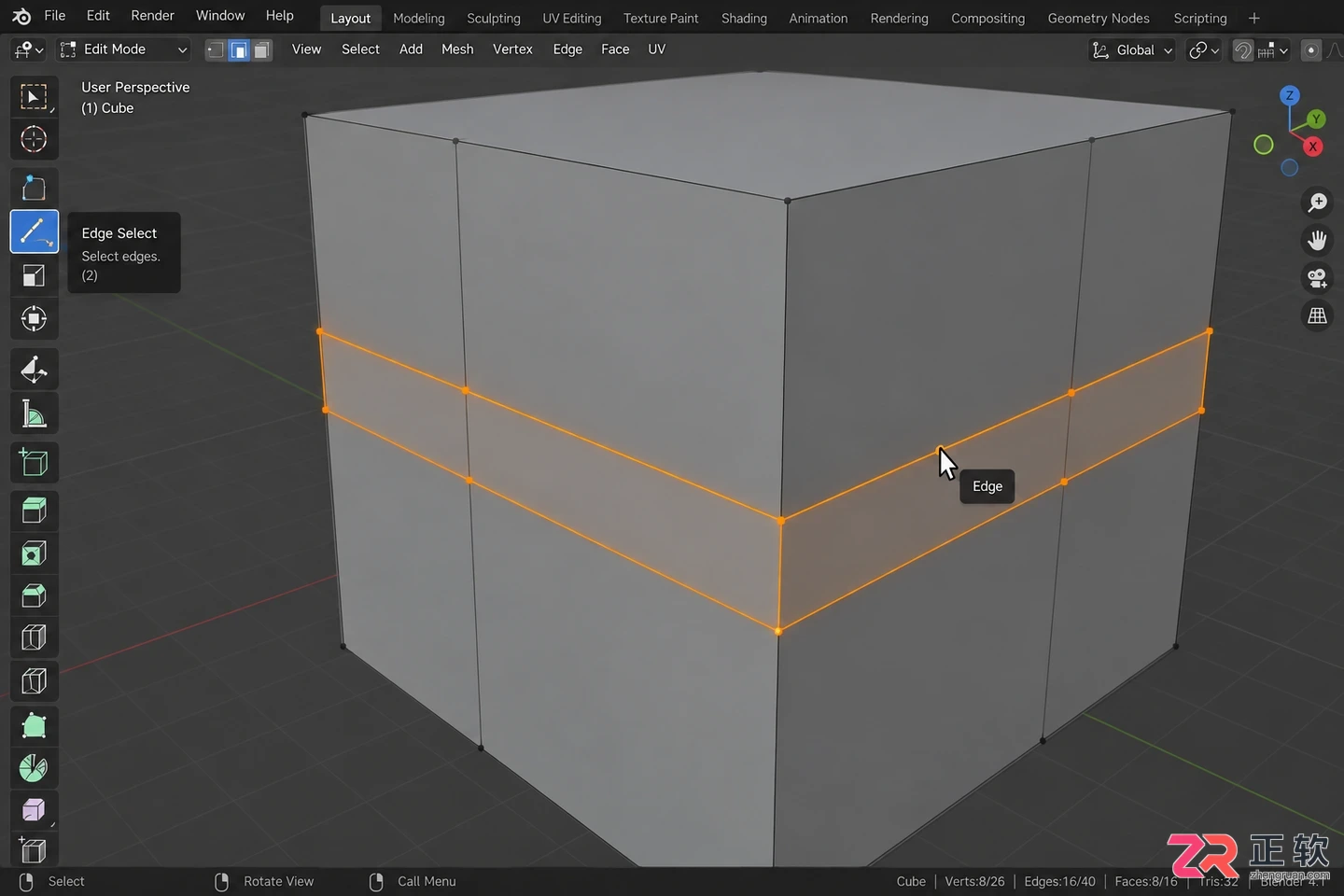The height and width of the screenshot is (896, 1344).
Task: Switch to the UV Editing workspace tab
Action: (572, 19)
